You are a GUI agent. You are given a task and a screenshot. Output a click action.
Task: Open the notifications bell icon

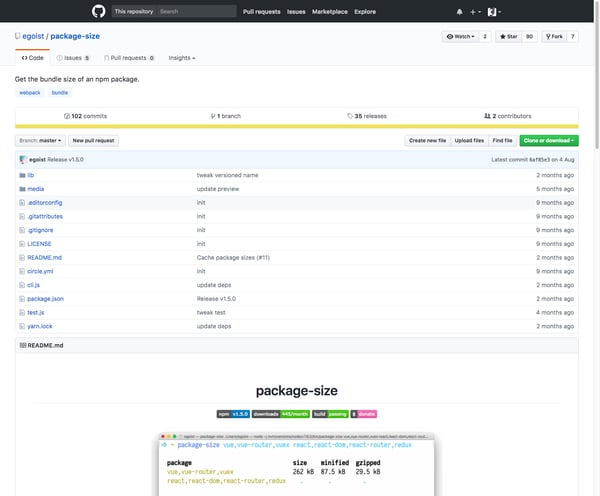459,12
